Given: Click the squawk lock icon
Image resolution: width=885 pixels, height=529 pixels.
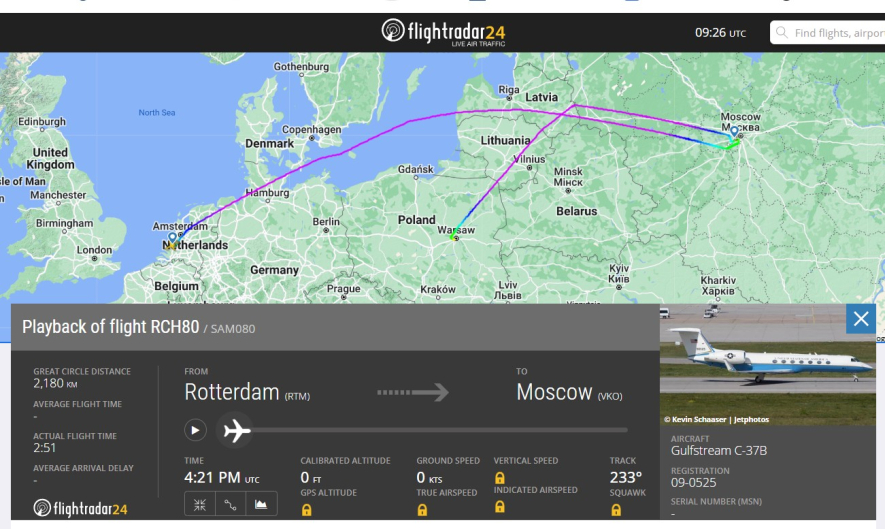Looking at the screenshot, I should tap(616, 510).
